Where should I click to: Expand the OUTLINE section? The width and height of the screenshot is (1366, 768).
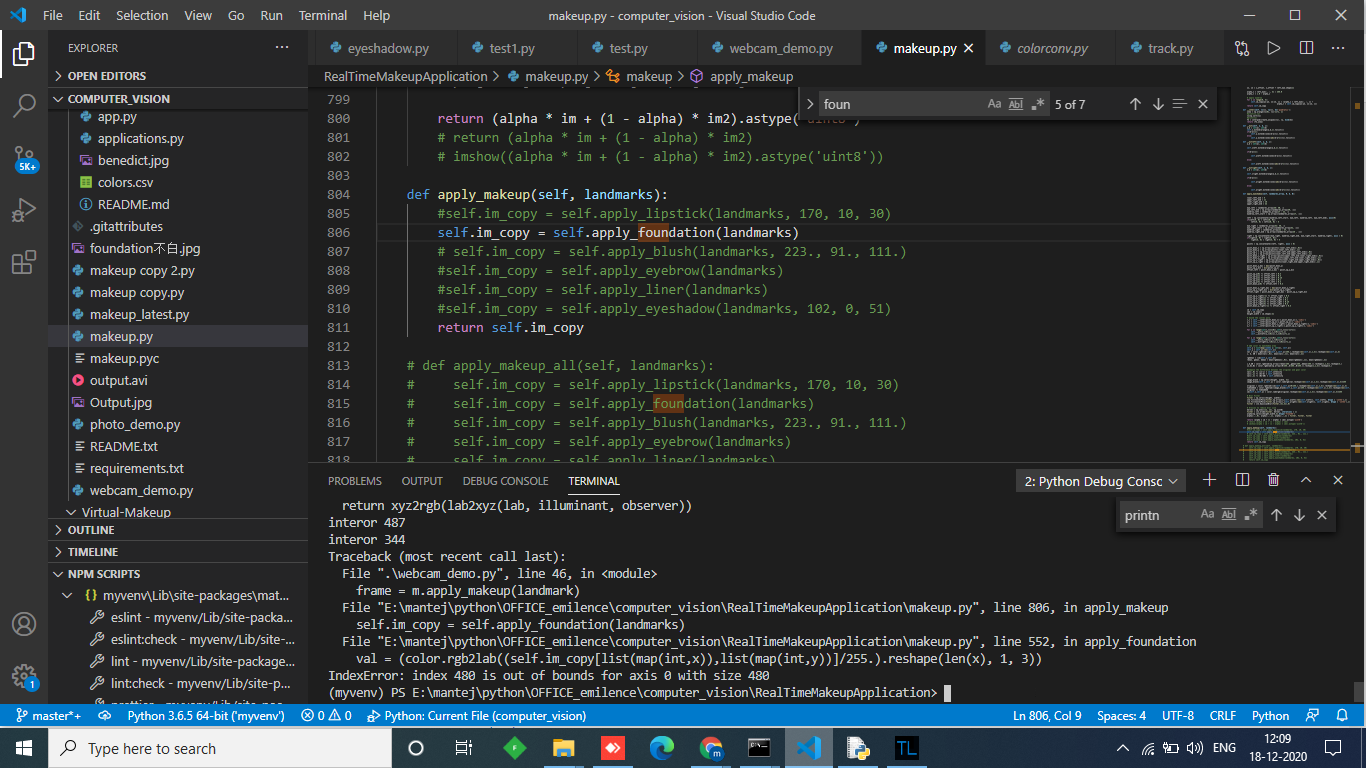click(x=178, y=530)
